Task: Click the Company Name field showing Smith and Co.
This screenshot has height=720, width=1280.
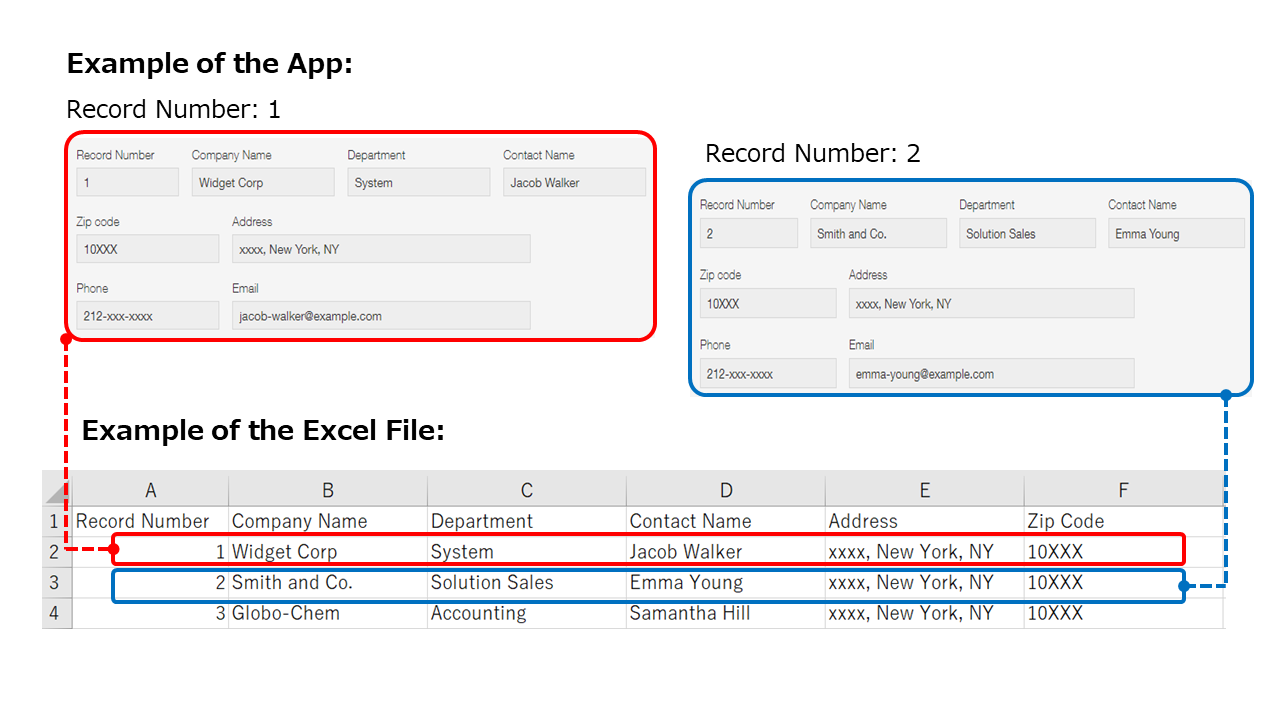Action: pyautogui.click(x=878, y=233)
